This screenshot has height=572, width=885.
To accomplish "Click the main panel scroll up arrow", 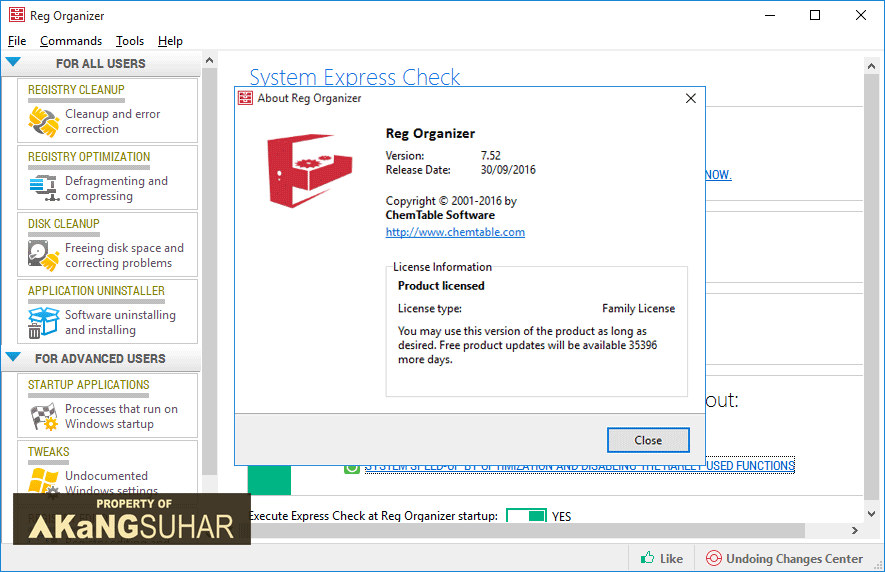I will pos(871,66).
